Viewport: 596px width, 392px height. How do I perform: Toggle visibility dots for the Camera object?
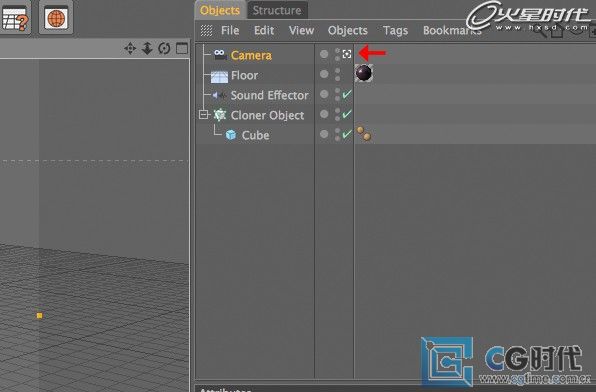337,54
